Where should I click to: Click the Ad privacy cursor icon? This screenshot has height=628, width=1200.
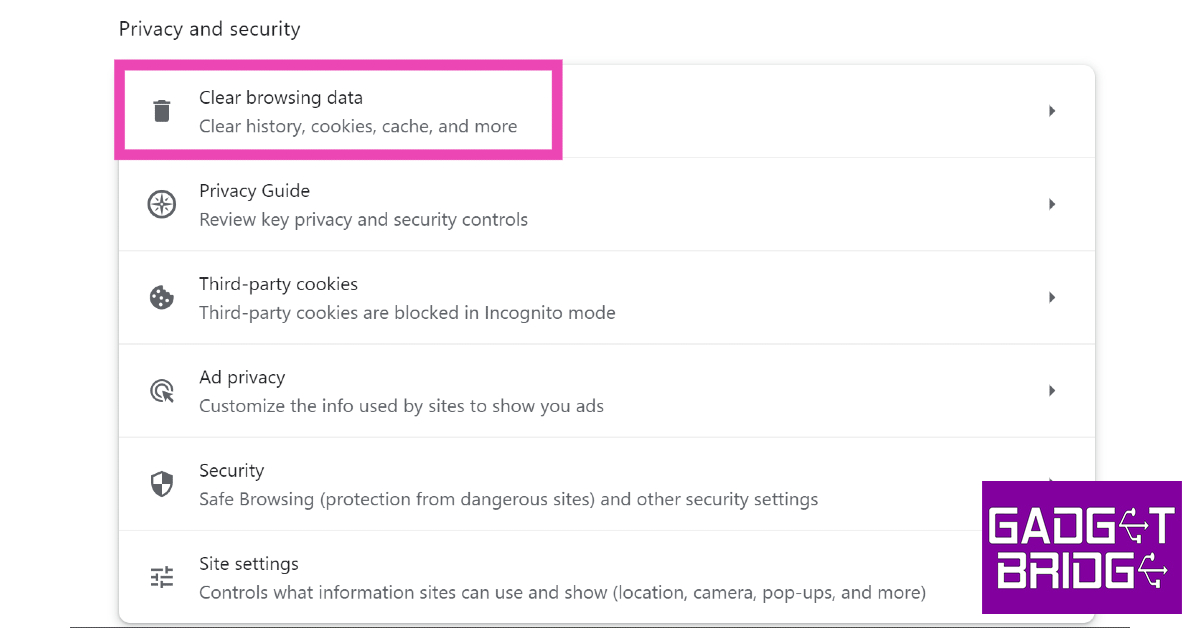pos(161,391)
